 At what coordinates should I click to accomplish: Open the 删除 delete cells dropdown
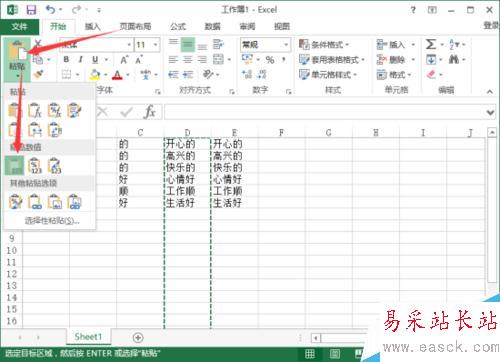click(413, 60)
